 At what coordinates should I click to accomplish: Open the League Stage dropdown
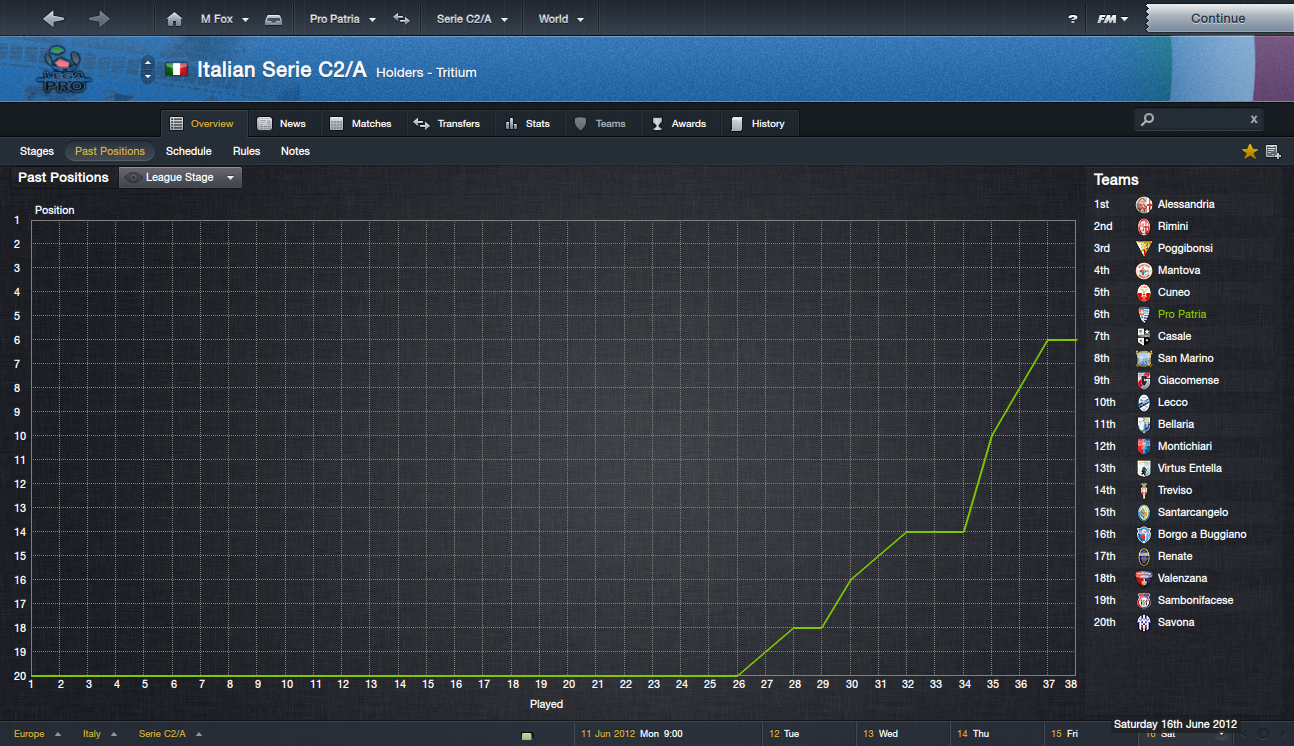(x=180, y=177)
